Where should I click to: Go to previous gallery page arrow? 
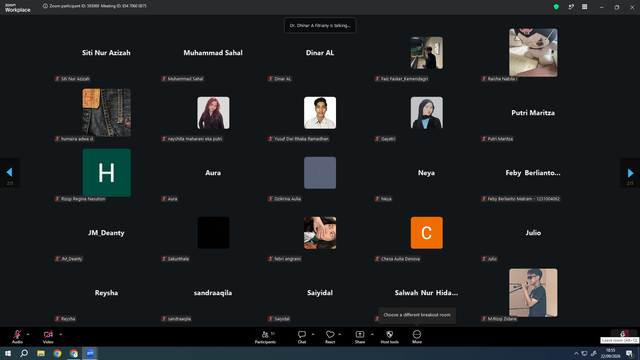(x=9, y=173)
